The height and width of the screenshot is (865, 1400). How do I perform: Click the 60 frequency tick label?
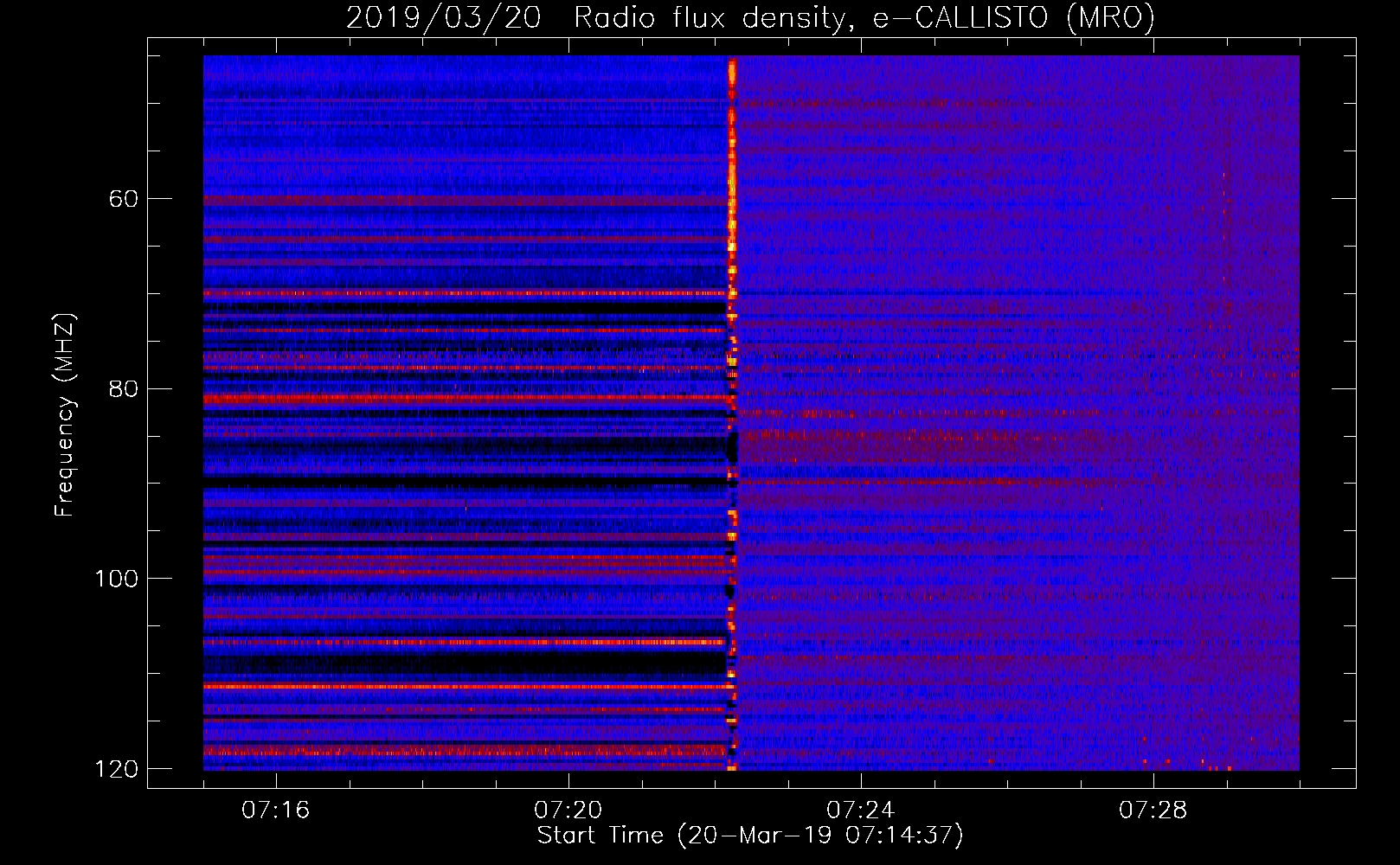[x=124, y=199]
